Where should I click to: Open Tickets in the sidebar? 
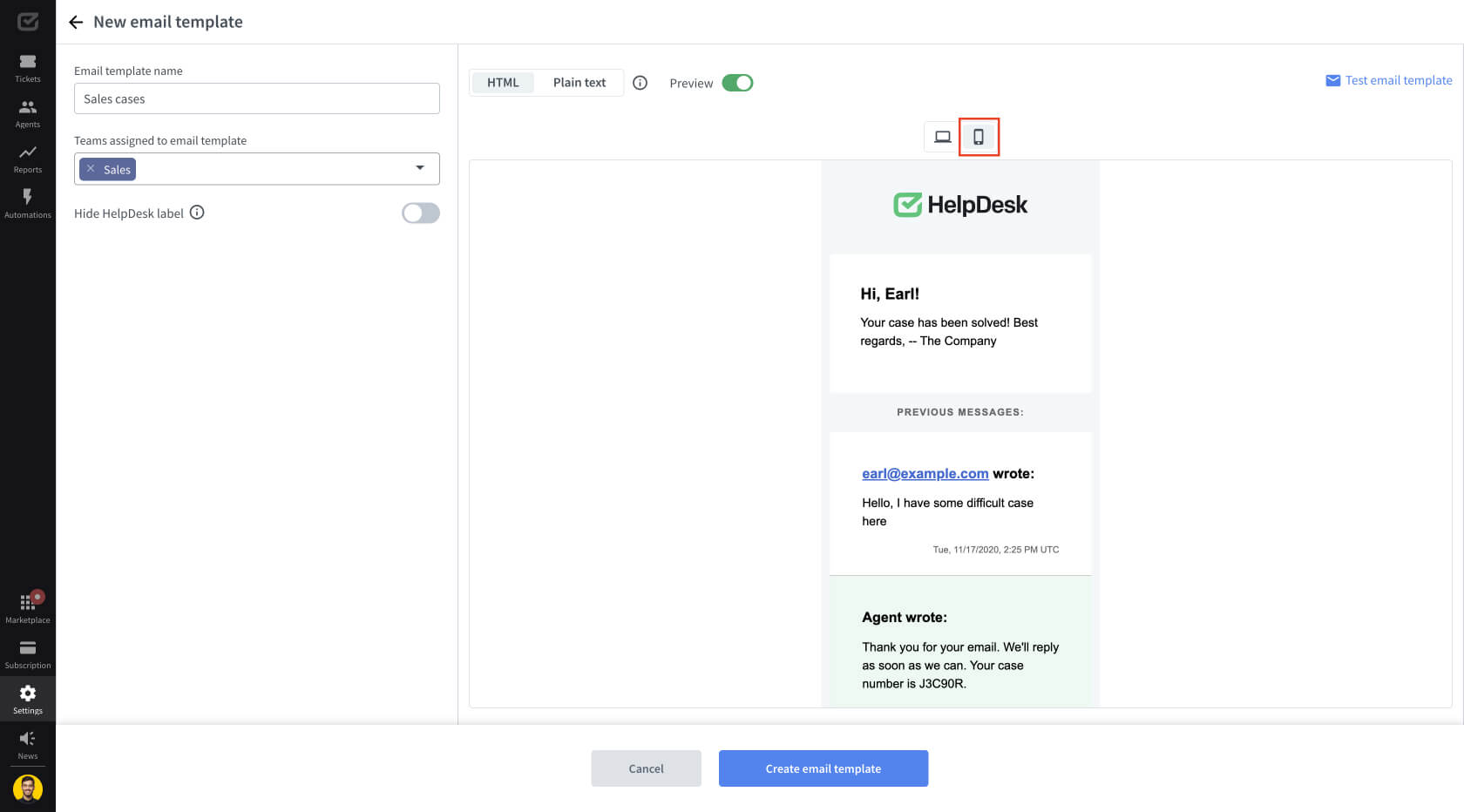point(28,69)
